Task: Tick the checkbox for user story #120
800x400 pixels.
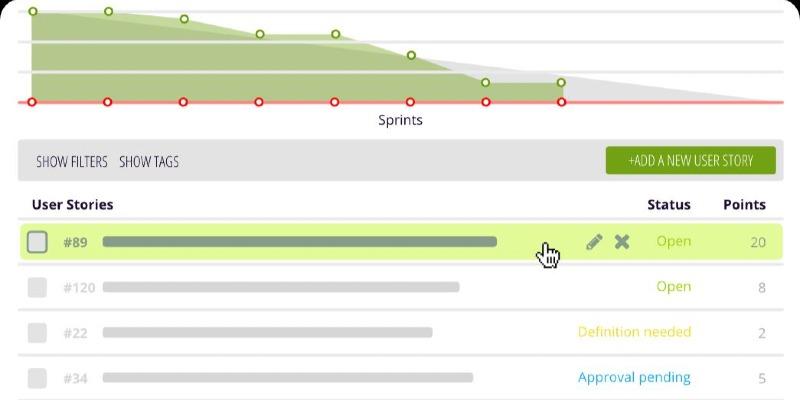Action: [37, 287]
